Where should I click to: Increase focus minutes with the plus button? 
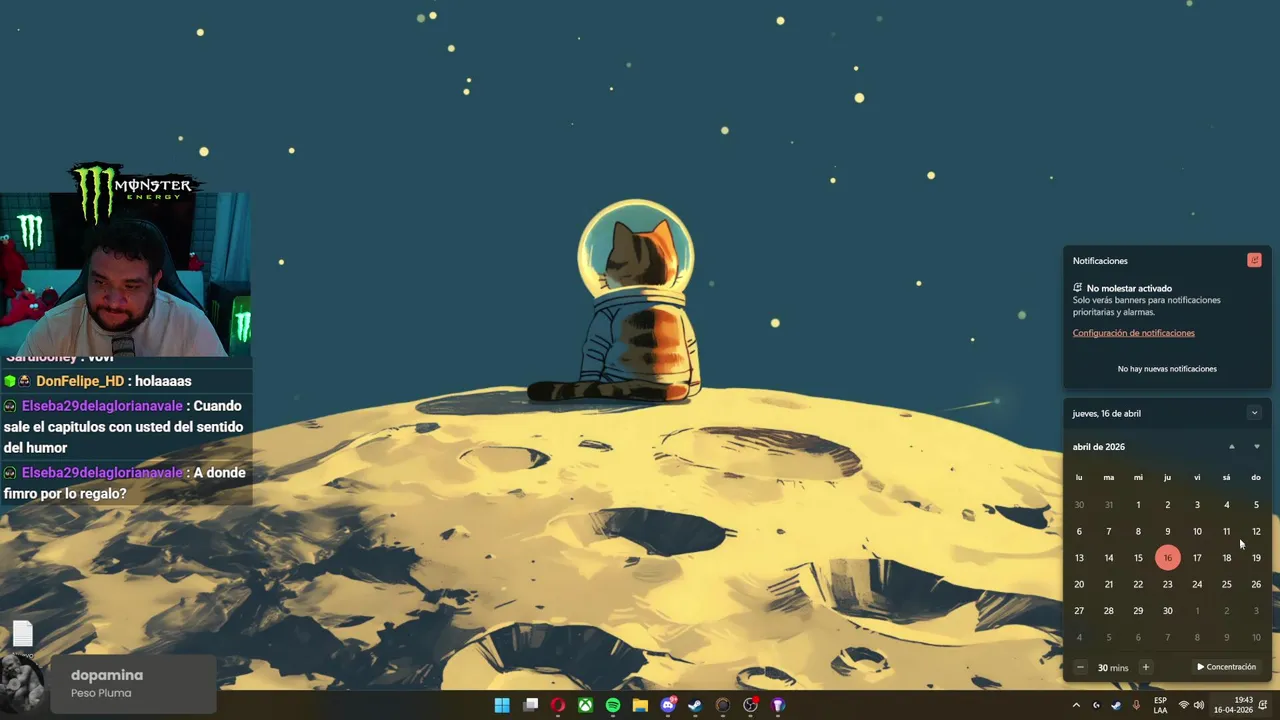point(1146,667)
